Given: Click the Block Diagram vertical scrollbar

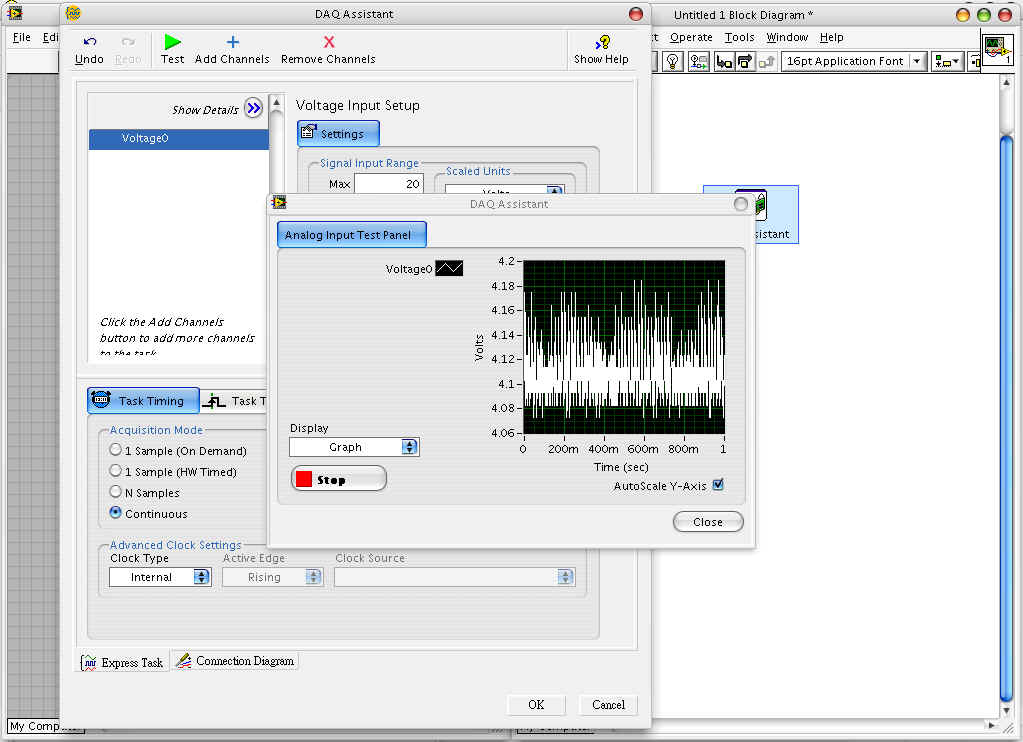Looking at the screenshot, I should [1006, 418].
